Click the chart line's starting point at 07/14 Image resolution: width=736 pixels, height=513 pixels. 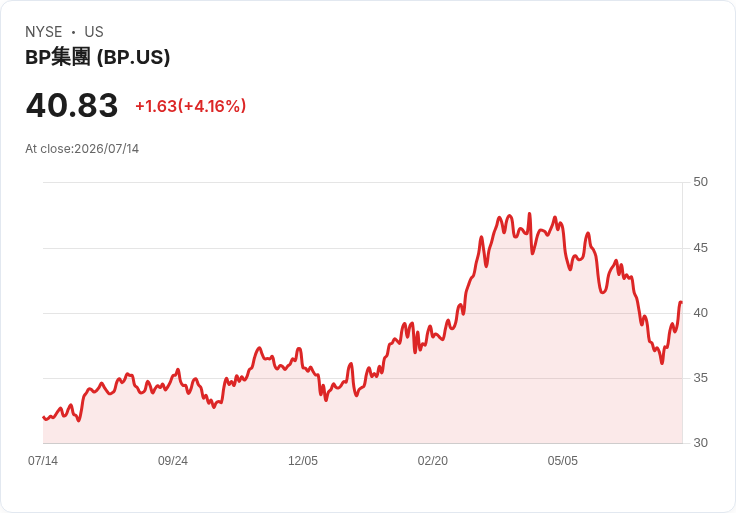coord(44,417)
